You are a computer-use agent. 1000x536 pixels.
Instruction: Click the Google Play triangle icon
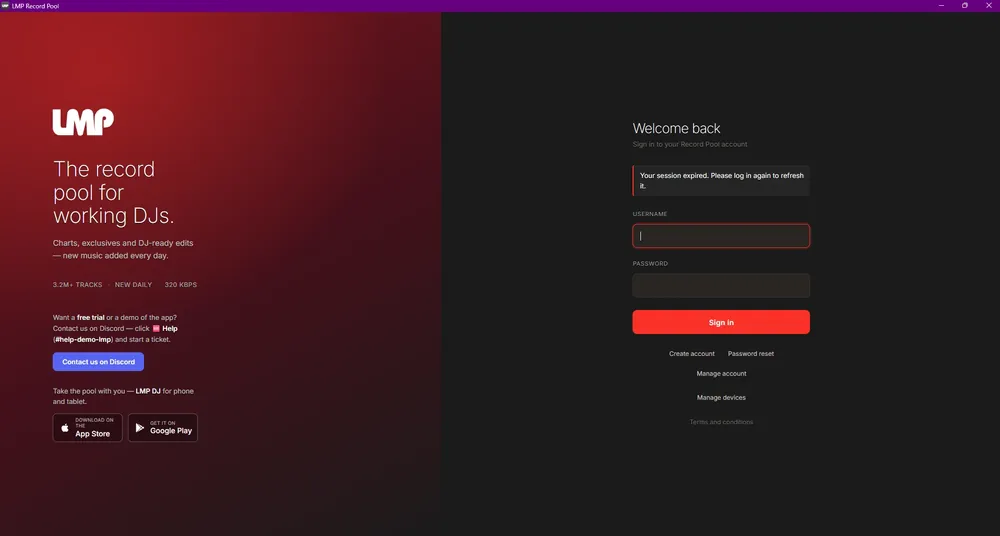(x=140, y=428)
